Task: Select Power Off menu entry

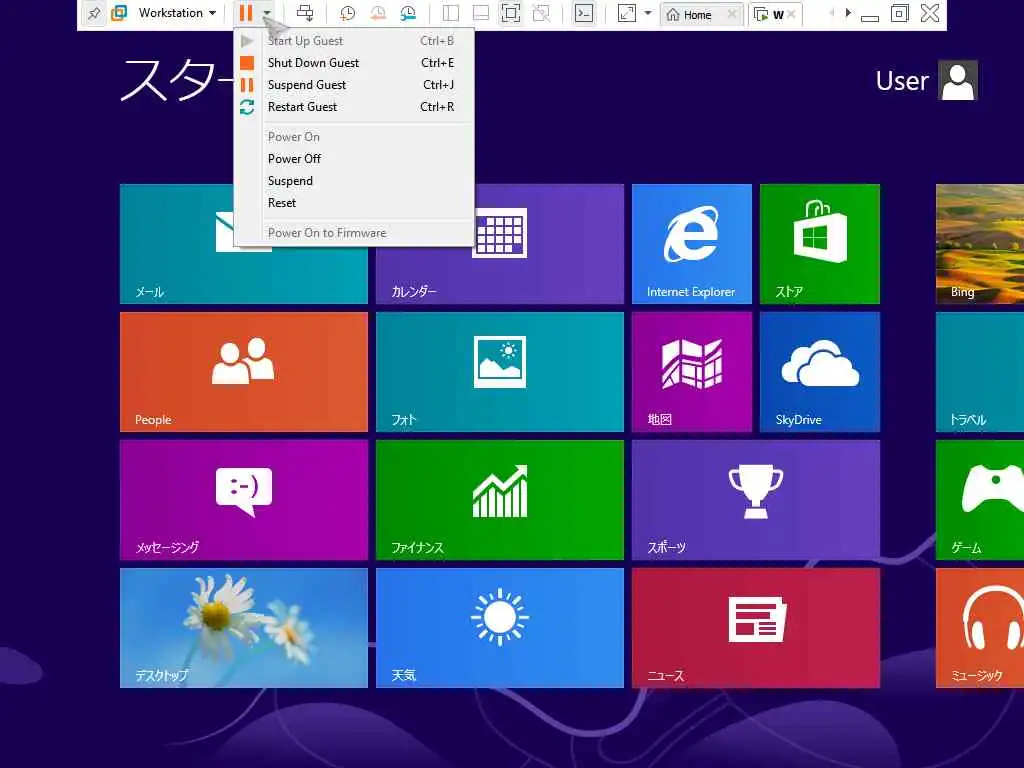Action: pos(353,159)
